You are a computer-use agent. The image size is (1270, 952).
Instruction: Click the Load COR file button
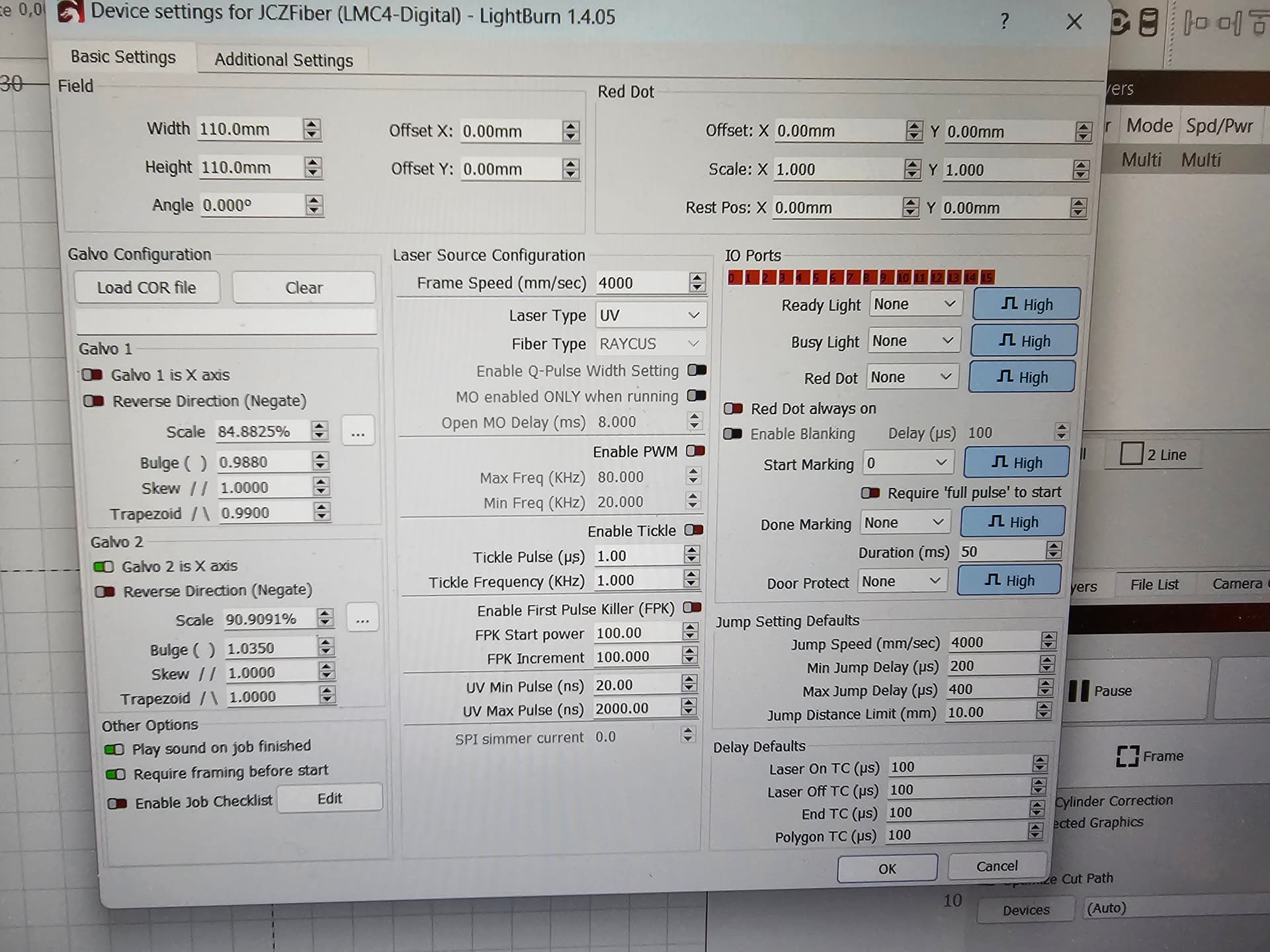pyautogui.click(x=146, y=288)
